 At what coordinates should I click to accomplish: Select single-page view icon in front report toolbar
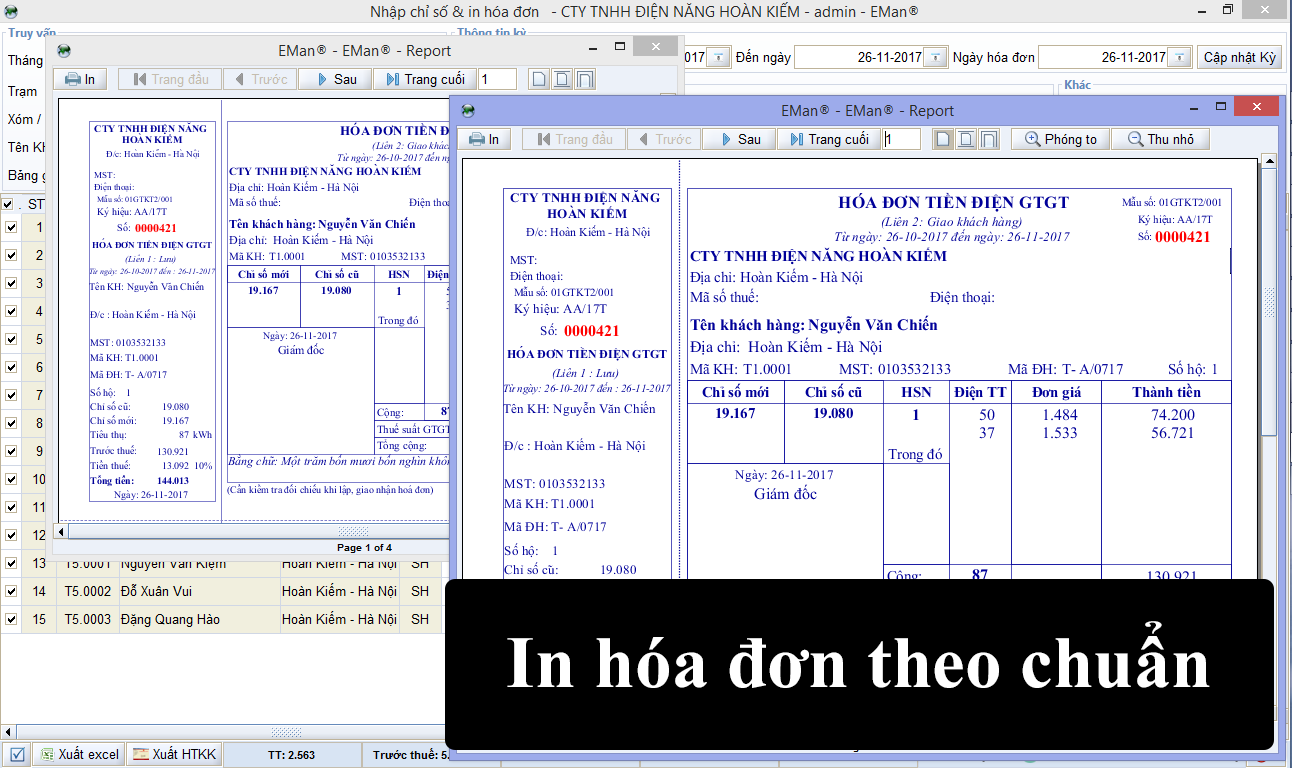(943, 139)
